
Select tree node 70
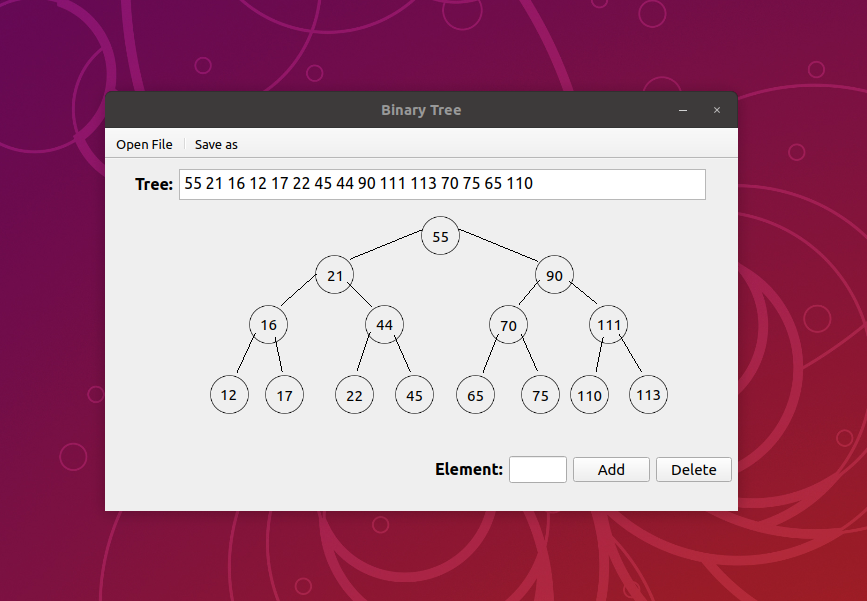tap(508, 325)
